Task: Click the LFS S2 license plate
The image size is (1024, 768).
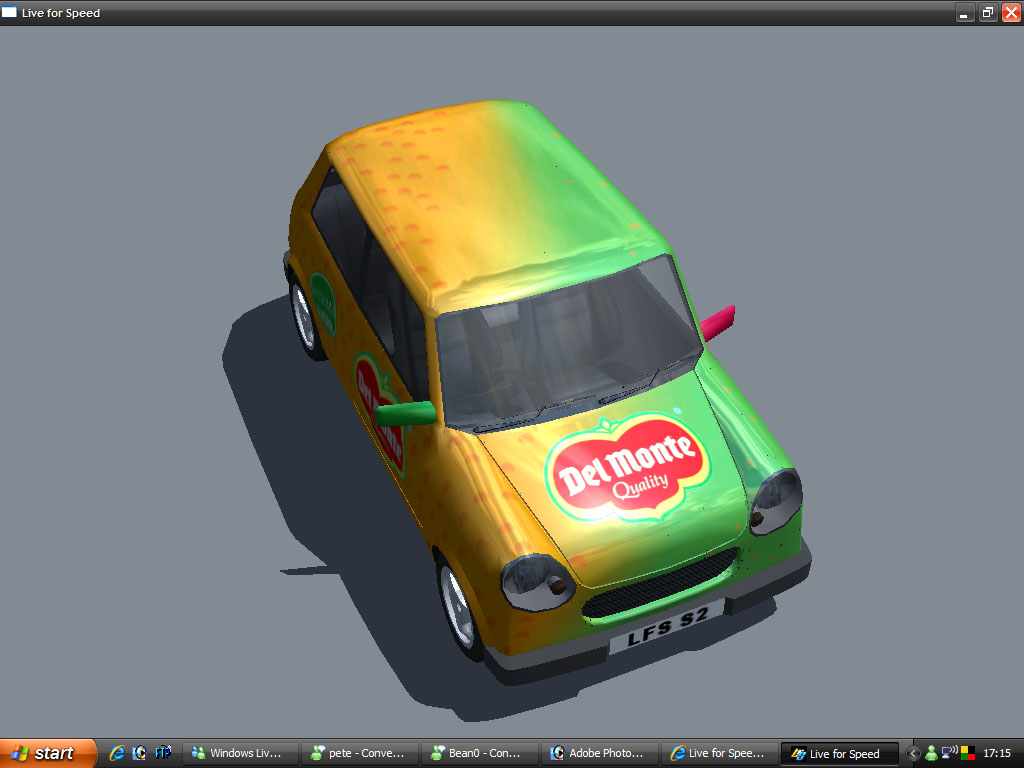Action: (x=666, y=626)
